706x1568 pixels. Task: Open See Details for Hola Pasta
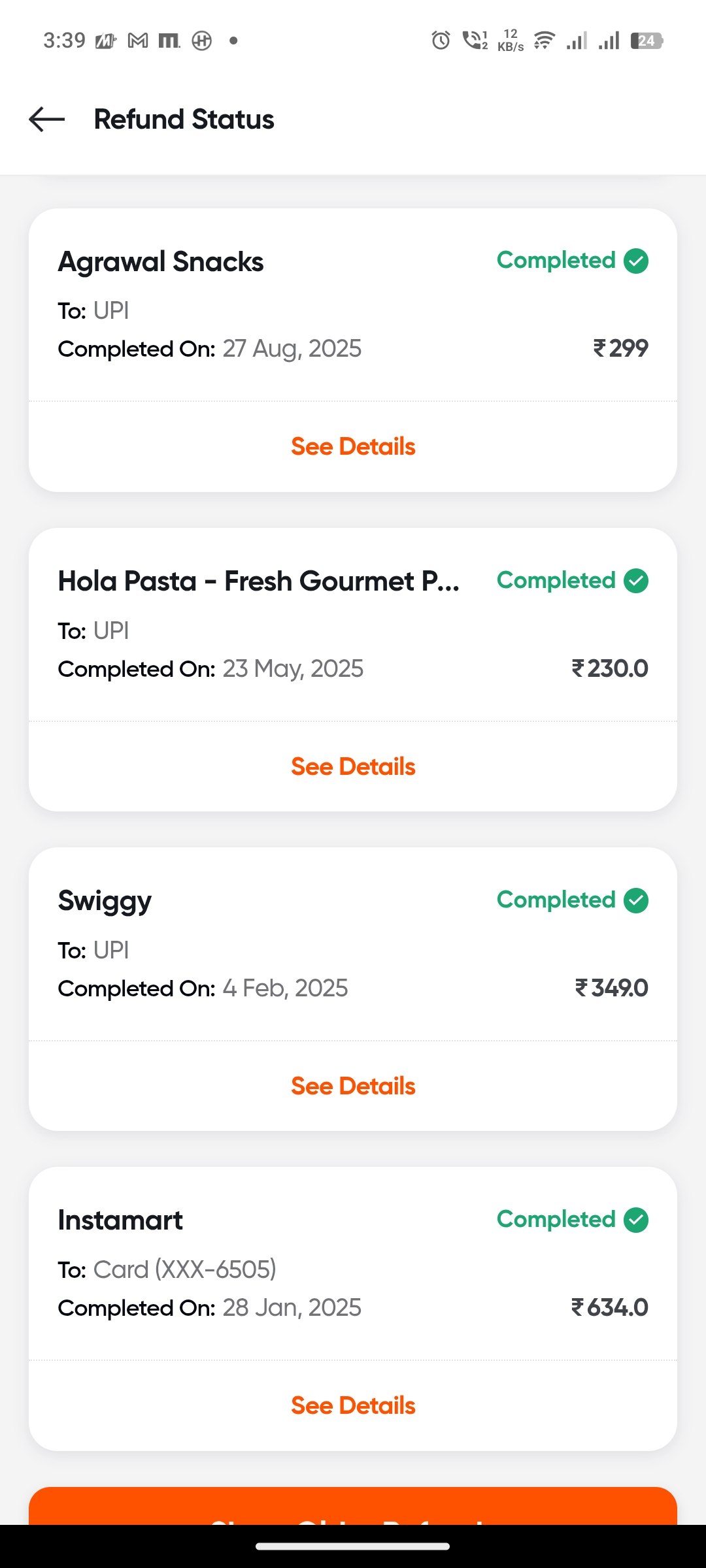[353, 766]
